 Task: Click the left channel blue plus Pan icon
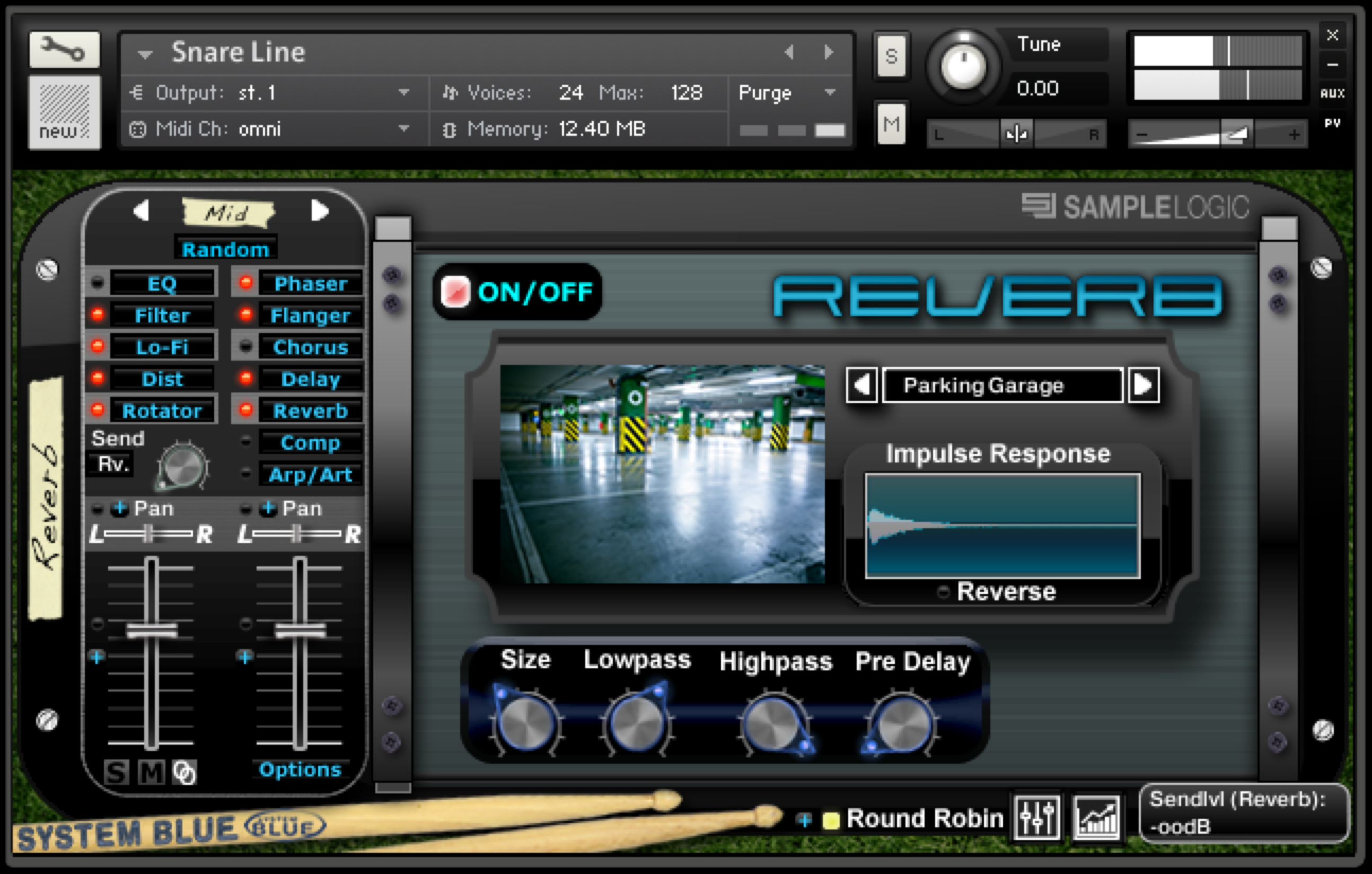(119, 508)
